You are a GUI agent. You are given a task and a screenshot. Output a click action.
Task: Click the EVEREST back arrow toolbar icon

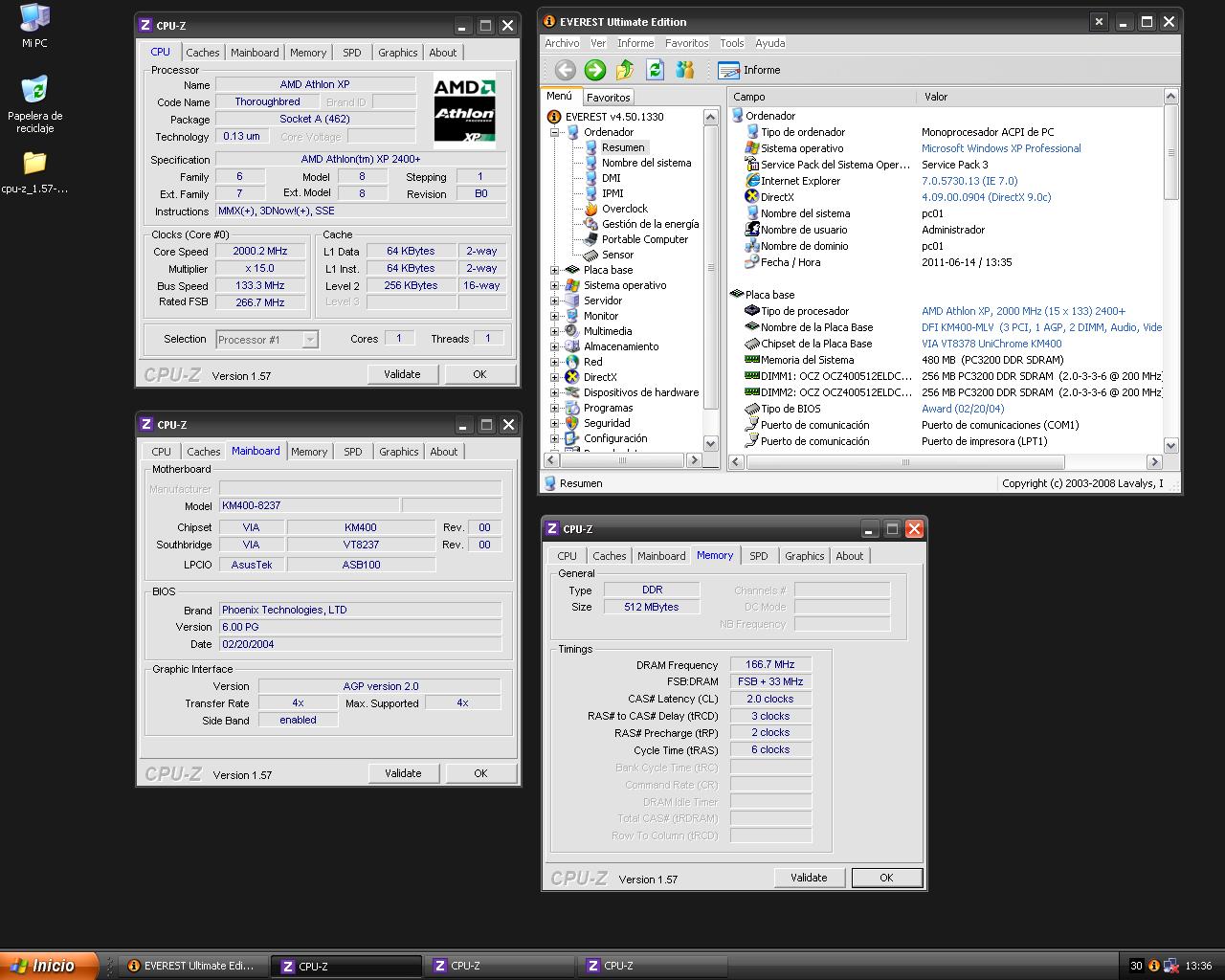566,70
